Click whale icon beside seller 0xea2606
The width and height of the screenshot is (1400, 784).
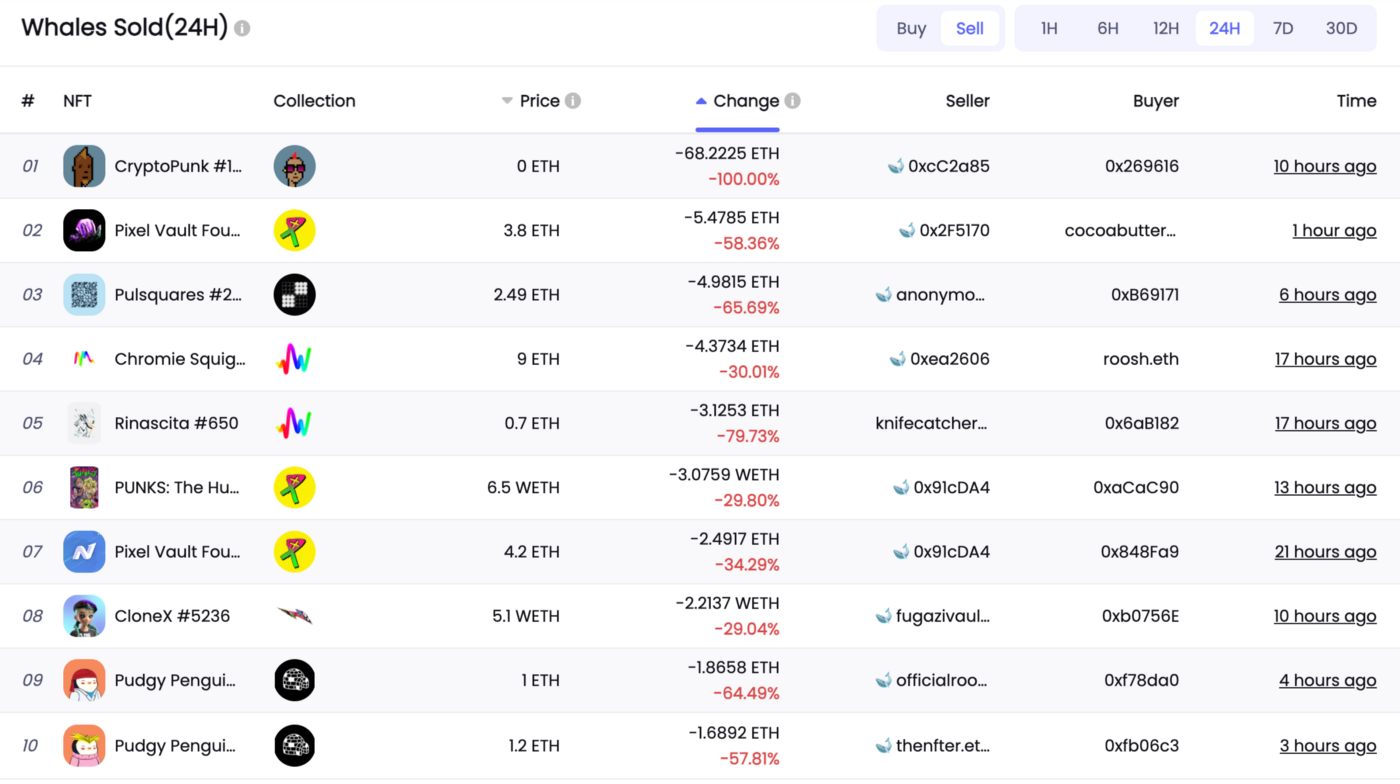tap(898, 358)
